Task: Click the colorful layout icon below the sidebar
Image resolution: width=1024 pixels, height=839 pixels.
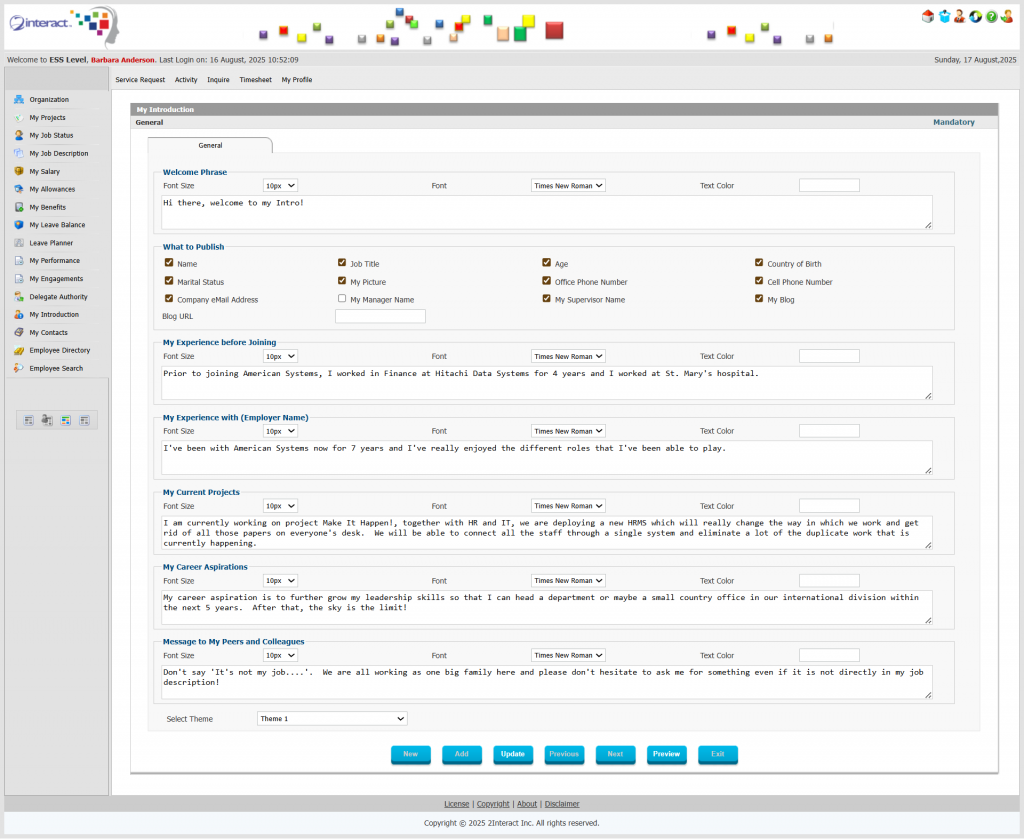Action: click(x=66, y=420)
